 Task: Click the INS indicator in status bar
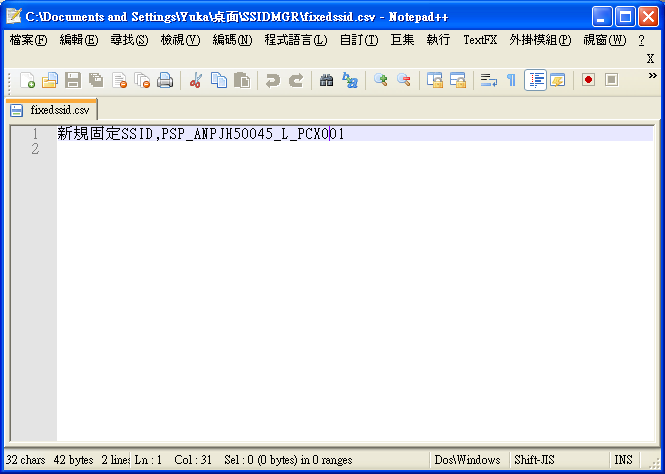coord(623,460)
